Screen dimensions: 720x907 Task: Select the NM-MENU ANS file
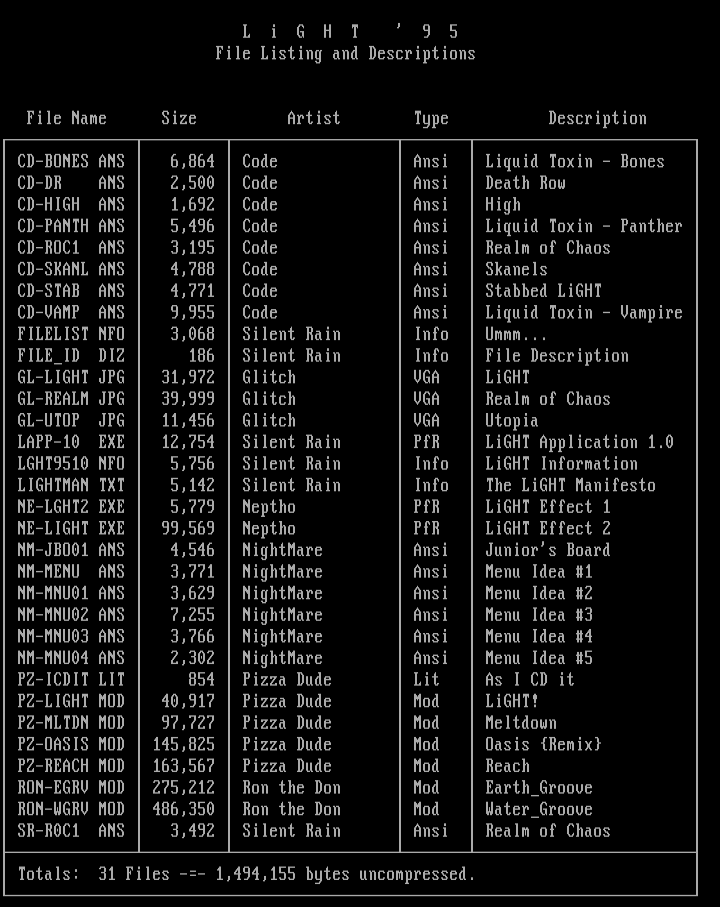click(x=71, y=572)
